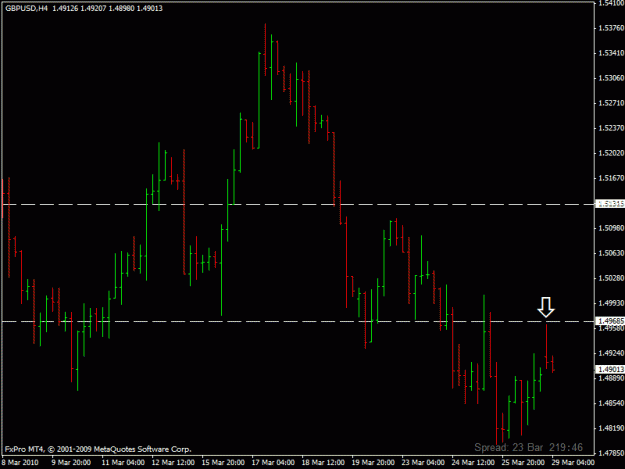625x469 pixels.
Task: Click the 1.52710 price axis label
Action: (x=611, y=103)
